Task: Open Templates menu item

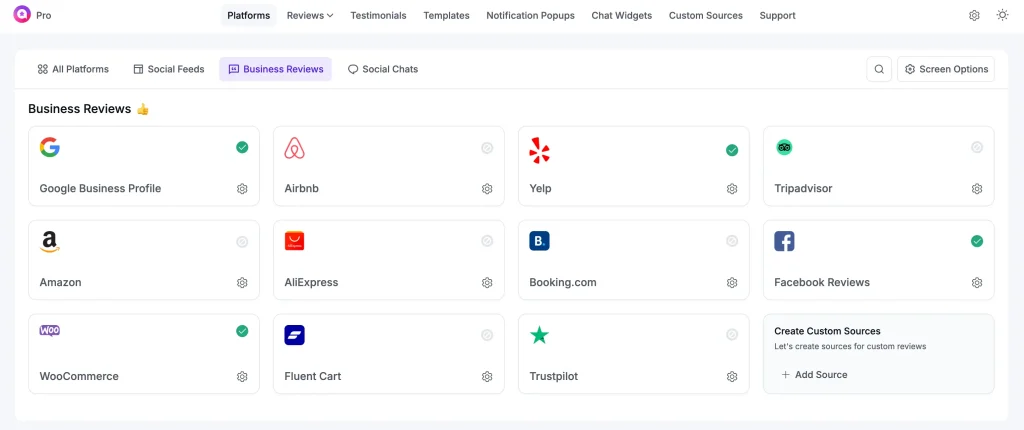Action: (446, 16)
